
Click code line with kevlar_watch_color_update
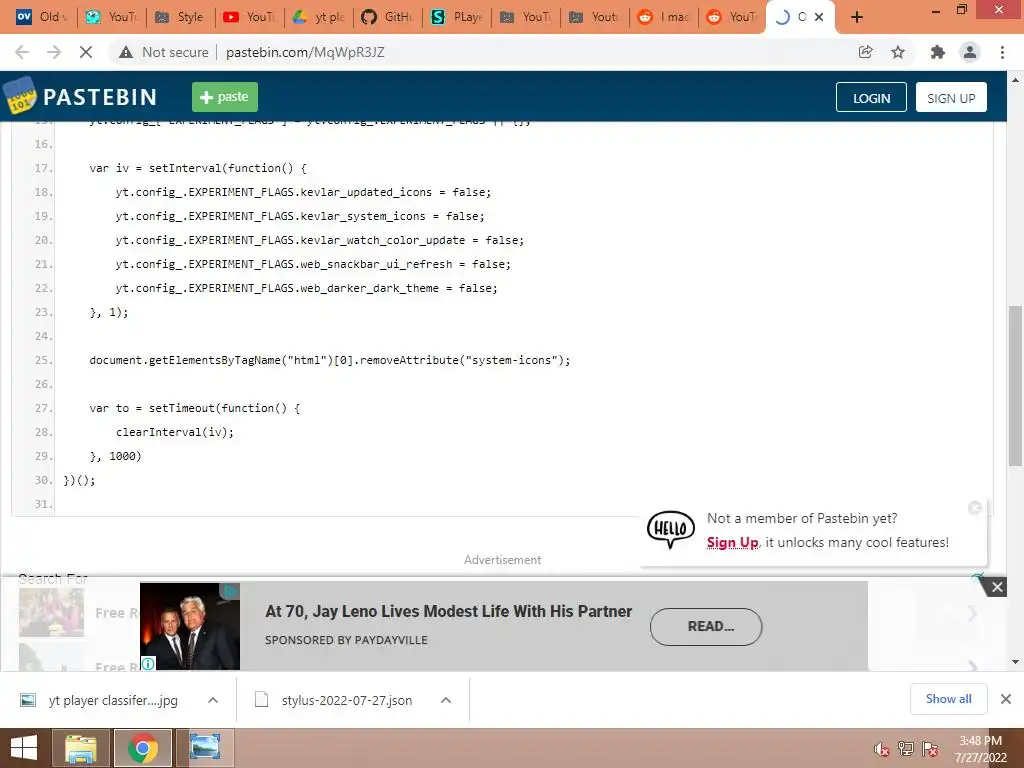[x=319, y=240]
